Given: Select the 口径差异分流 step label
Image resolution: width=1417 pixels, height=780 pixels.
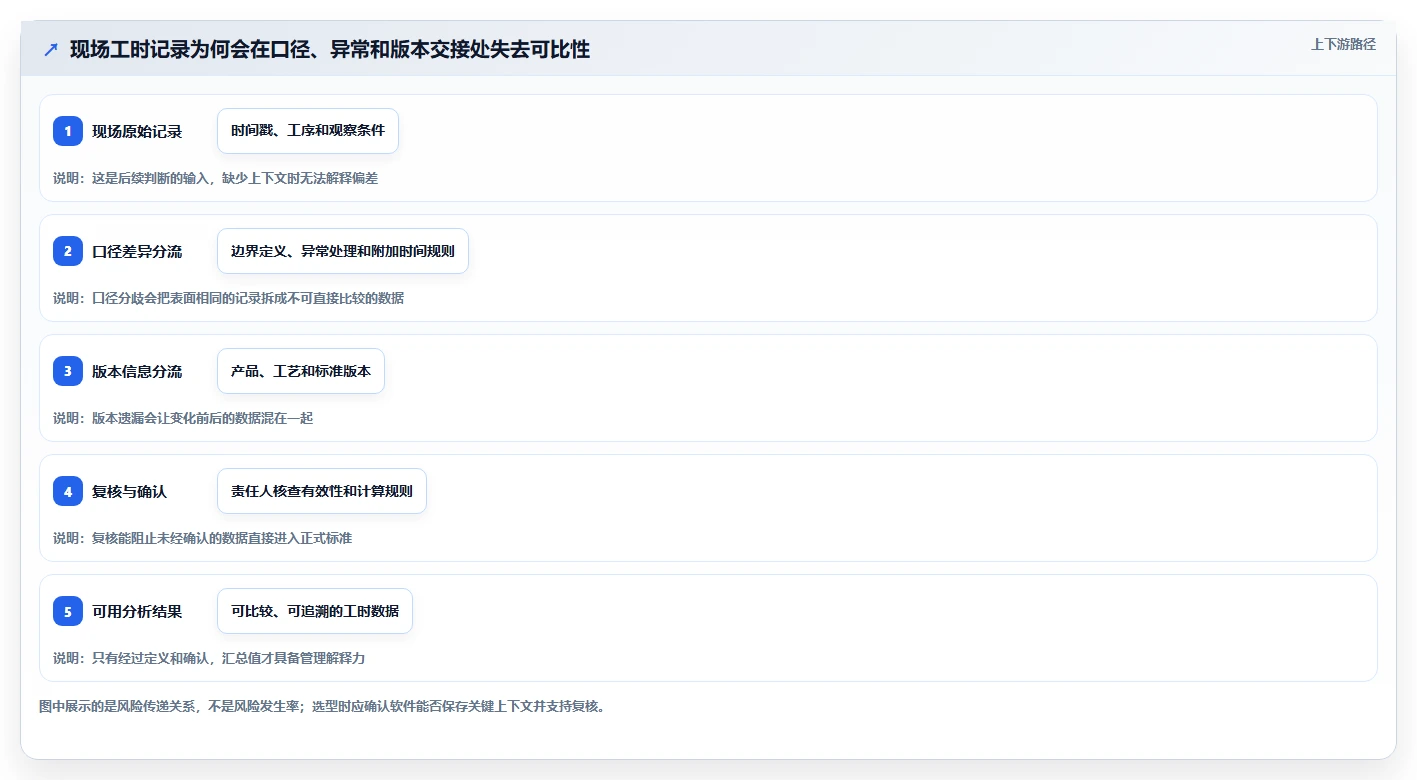Looking at the screenshot, I should [137, 251].
